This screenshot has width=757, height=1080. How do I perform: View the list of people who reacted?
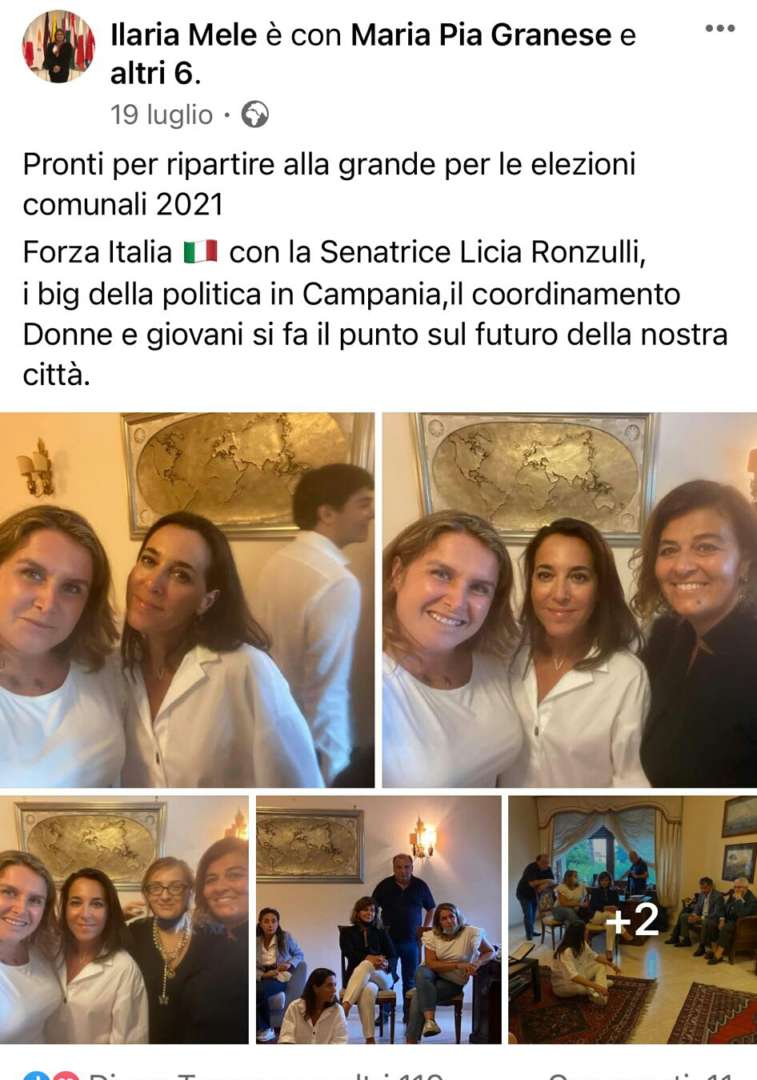point(265,1076)
